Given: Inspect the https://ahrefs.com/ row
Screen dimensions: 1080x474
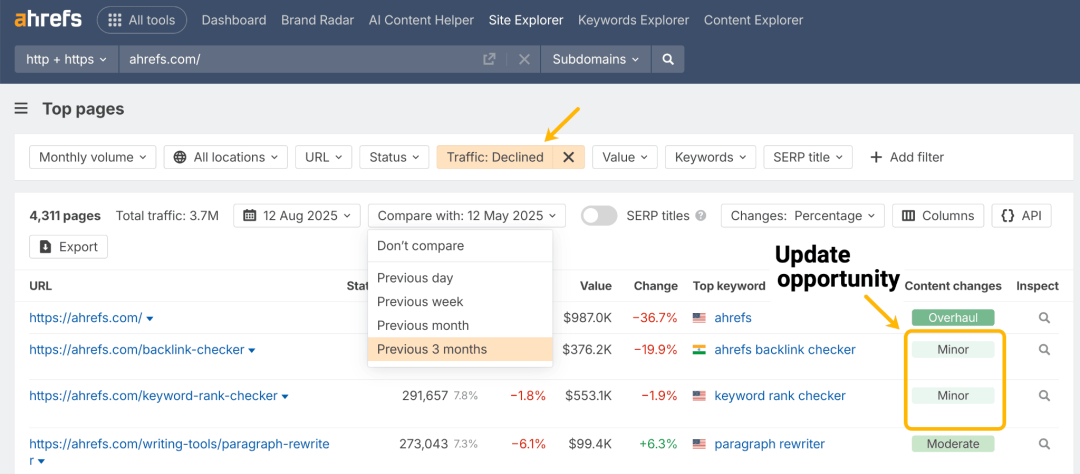Looking at the screenshot, I should pyautogui.click(x=1044, y=318).
